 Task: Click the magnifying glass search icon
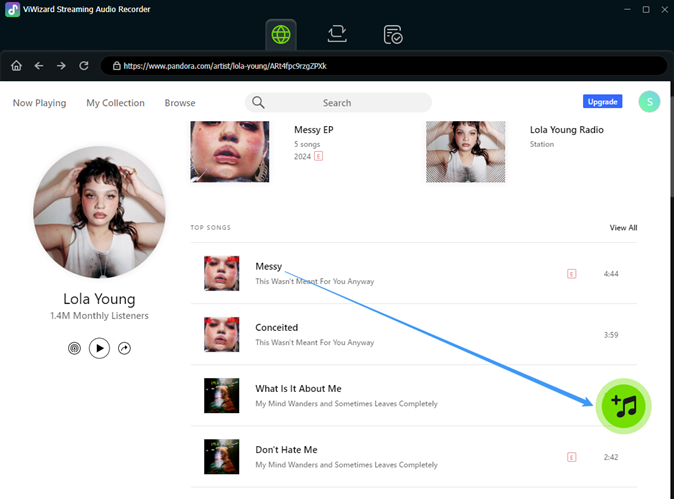click(x=258, y=102)
